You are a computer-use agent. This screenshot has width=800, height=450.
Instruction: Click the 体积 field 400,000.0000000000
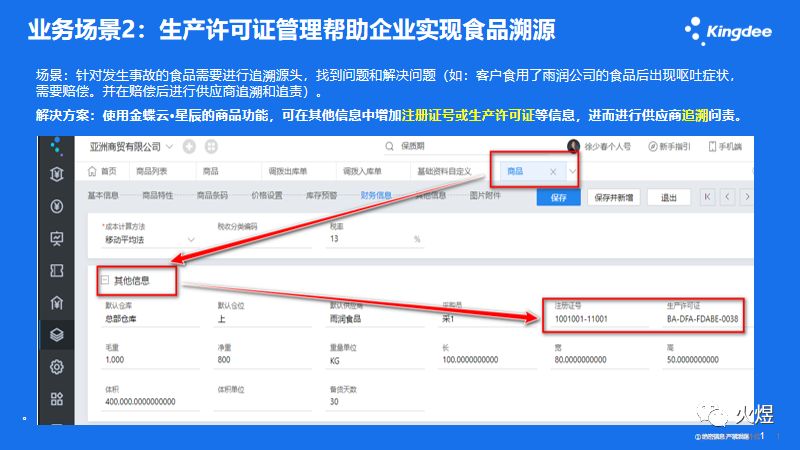point(151,402)
